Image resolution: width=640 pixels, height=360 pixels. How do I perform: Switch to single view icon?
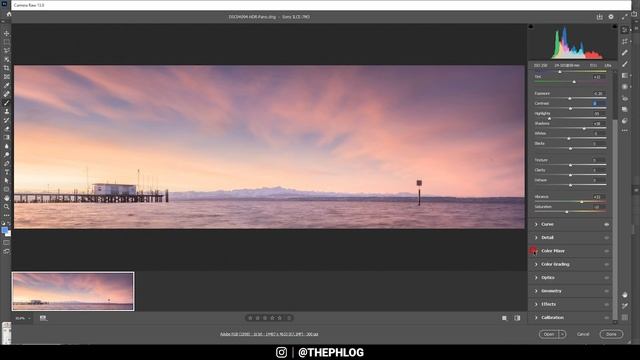coord(504,318)
